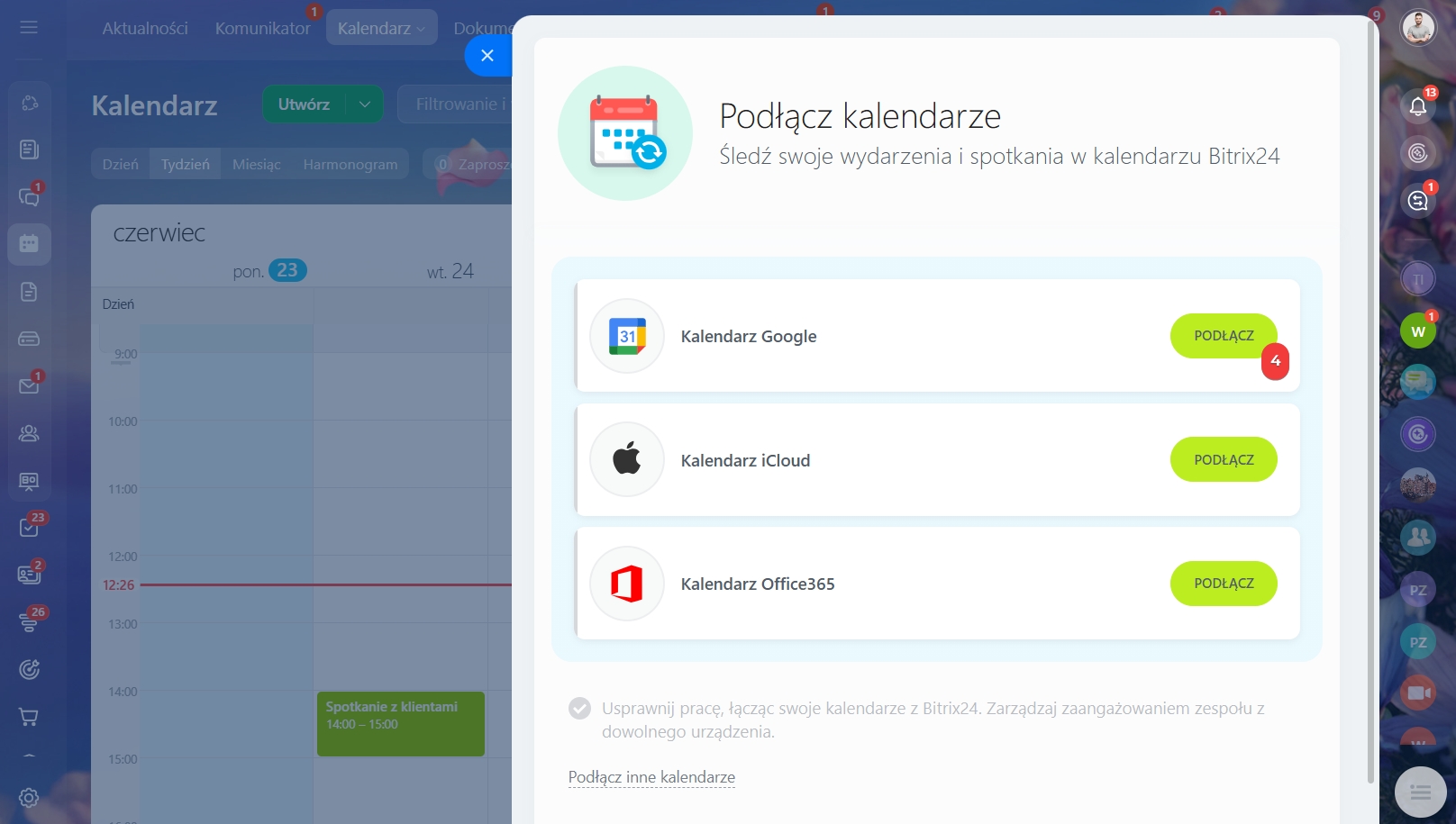
Task: Open Aktualności tab in top menu
Action: point(145,28)
